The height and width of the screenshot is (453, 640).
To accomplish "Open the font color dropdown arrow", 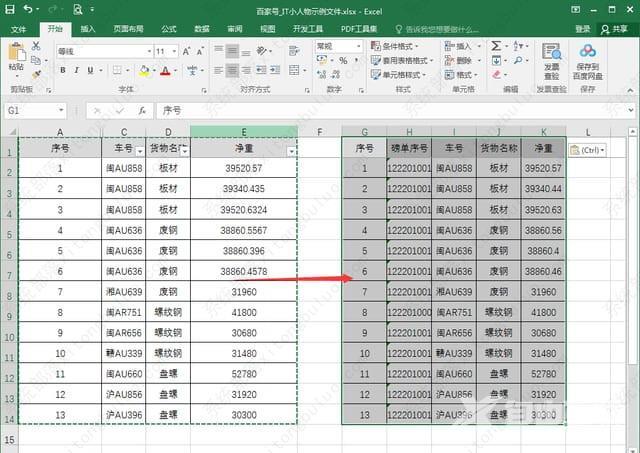I will point(176,71).
